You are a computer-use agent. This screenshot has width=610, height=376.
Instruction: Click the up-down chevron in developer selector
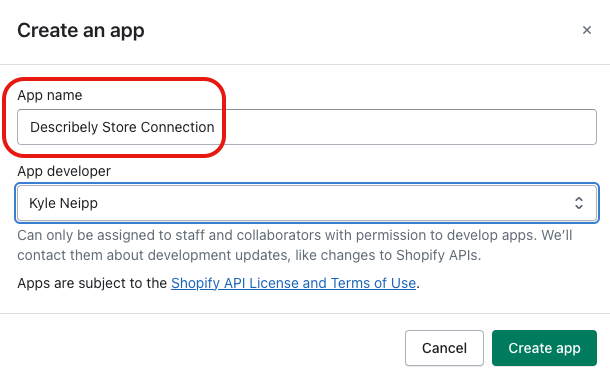point(579,203)
